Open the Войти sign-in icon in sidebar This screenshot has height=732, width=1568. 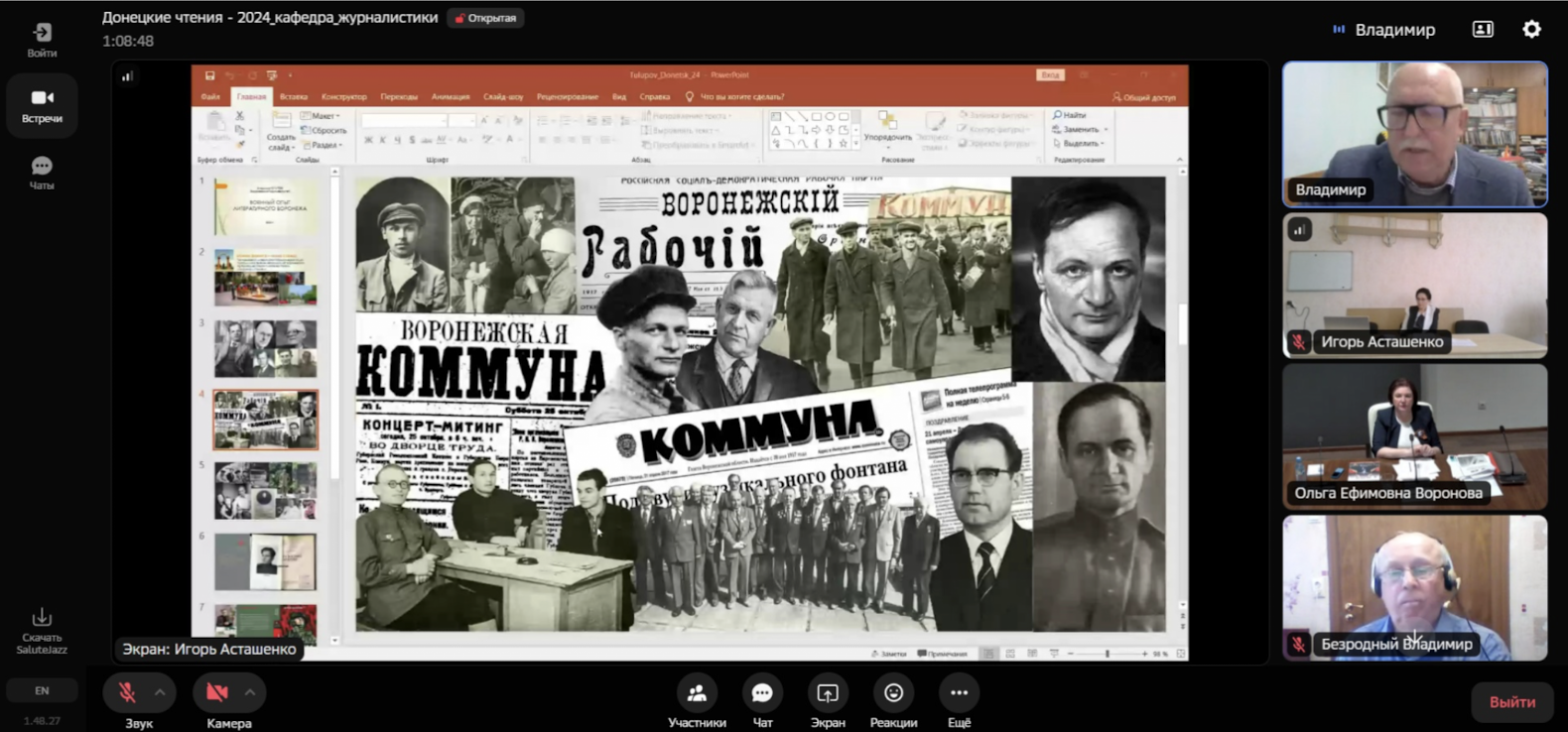(42, 40)
